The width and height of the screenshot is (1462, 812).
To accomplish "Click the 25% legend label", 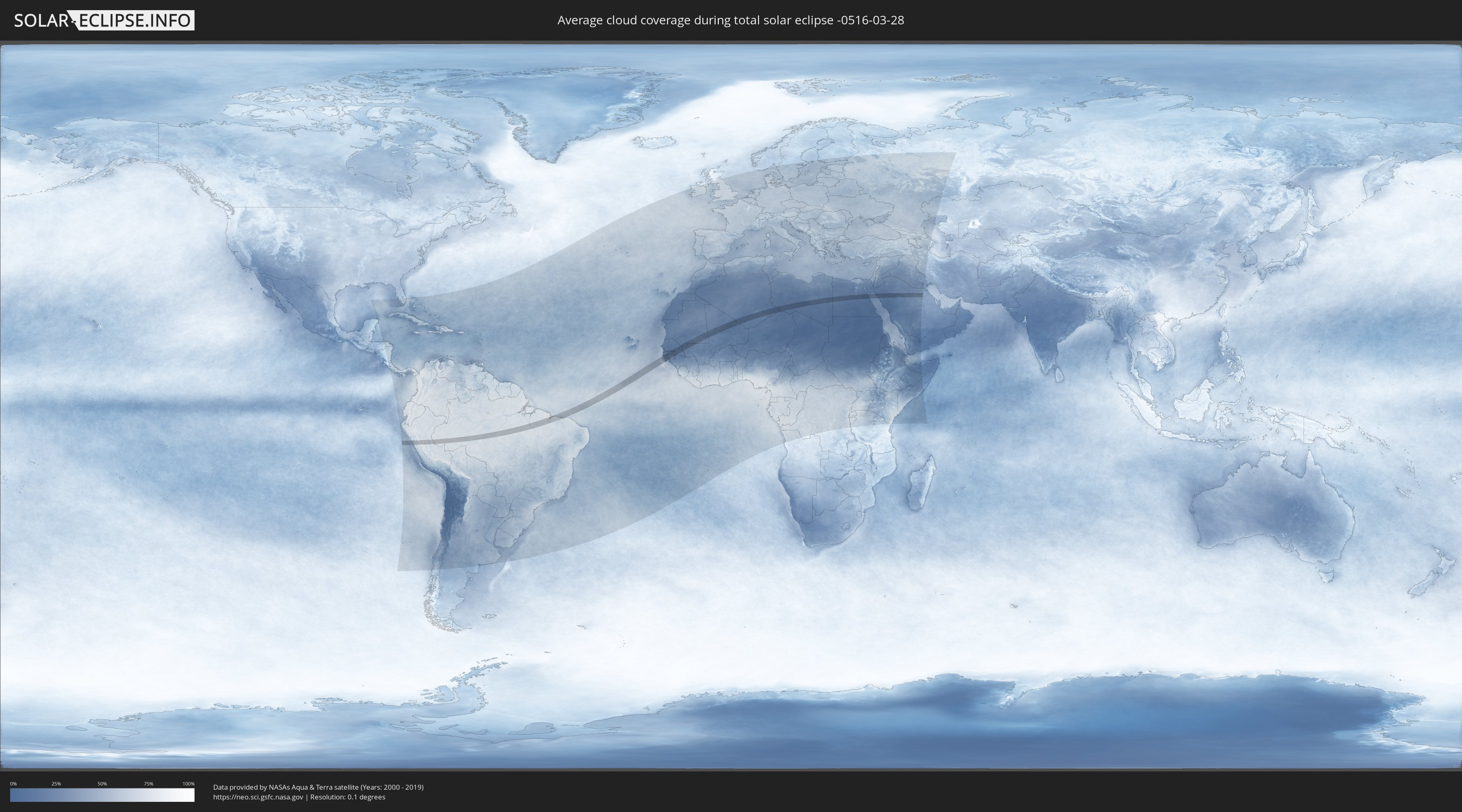I will click(56, 784).
